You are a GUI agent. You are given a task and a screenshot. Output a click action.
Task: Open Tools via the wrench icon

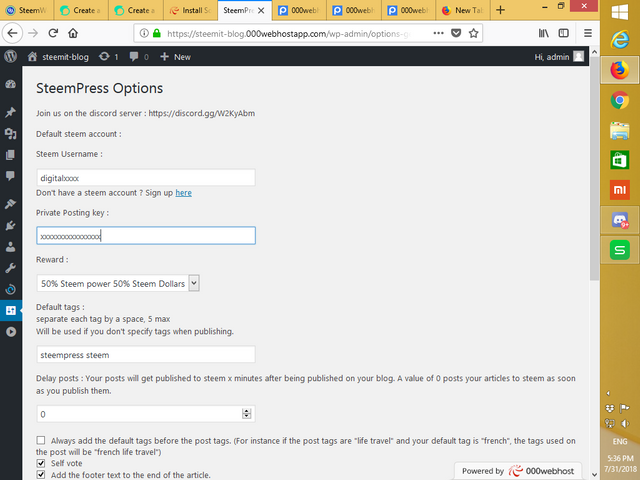click(10, 268)
